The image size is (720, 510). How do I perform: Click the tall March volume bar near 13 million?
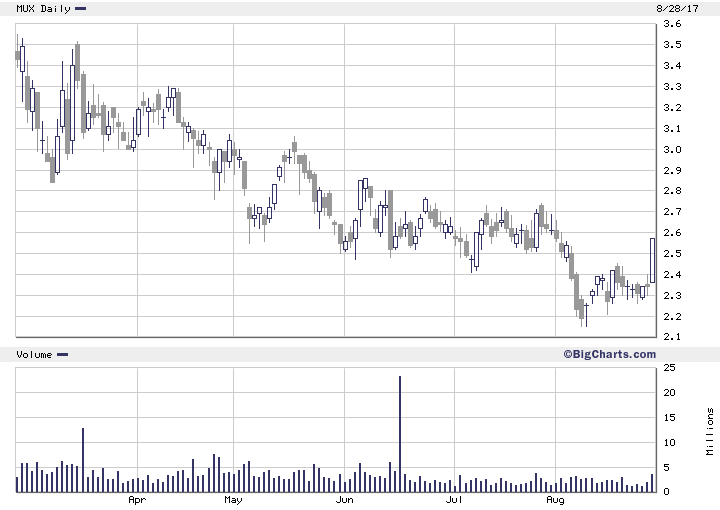tap(83, 460)
